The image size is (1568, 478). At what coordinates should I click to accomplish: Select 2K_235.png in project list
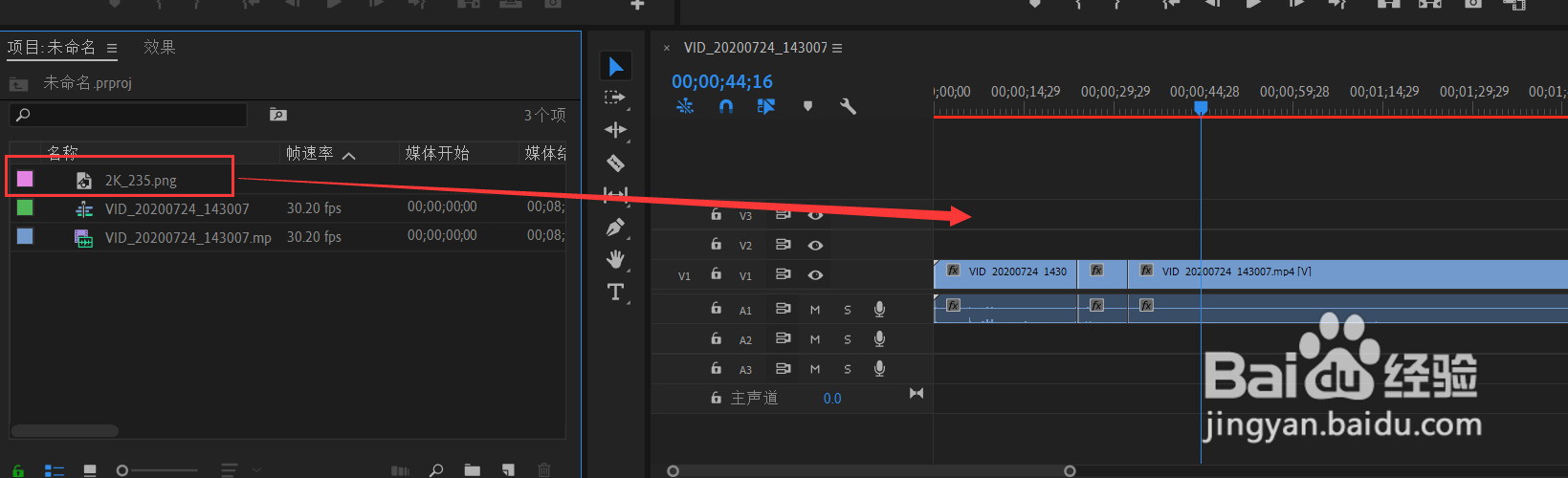tap(141, 180)
